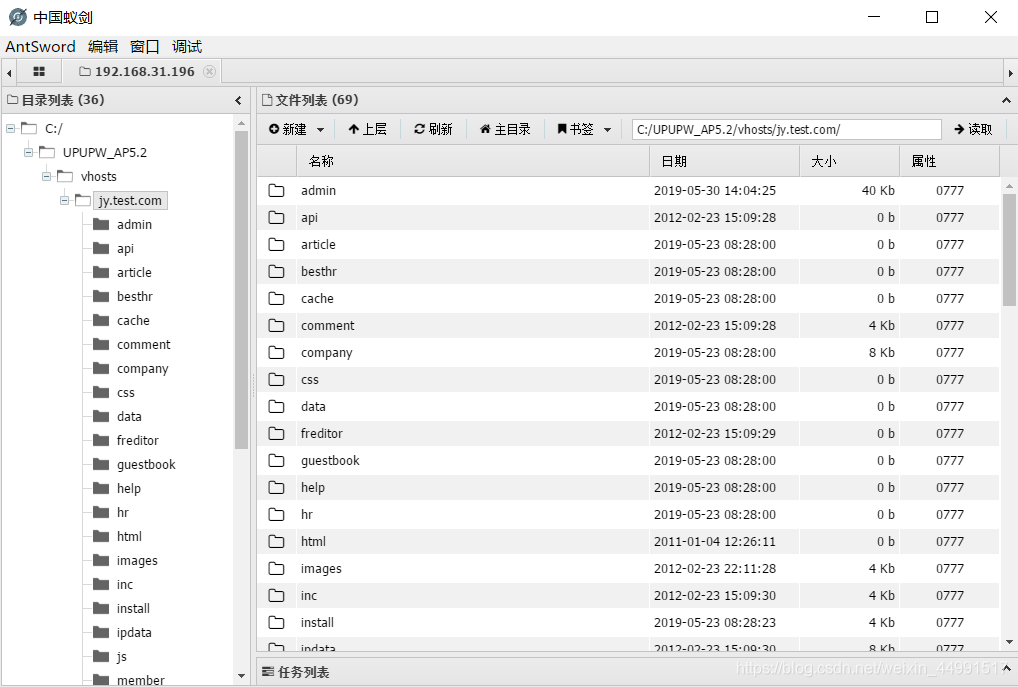Click the besthr folder icon in file list
This screenshot has height=687, width=1018.
(277, 271)
